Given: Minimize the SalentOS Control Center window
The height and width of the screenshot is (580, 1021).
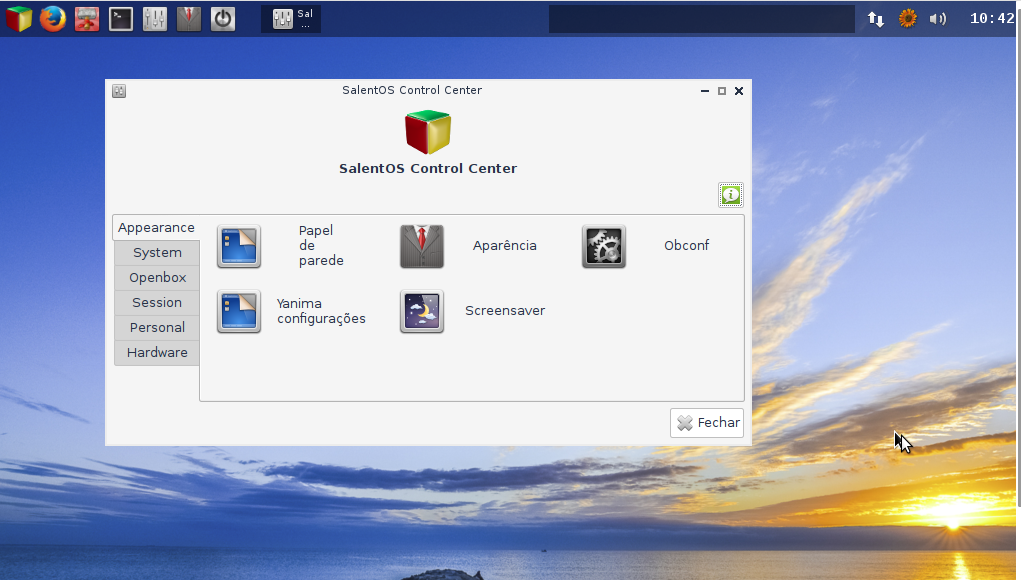Looking at the screenshot, I should point(705,91).
